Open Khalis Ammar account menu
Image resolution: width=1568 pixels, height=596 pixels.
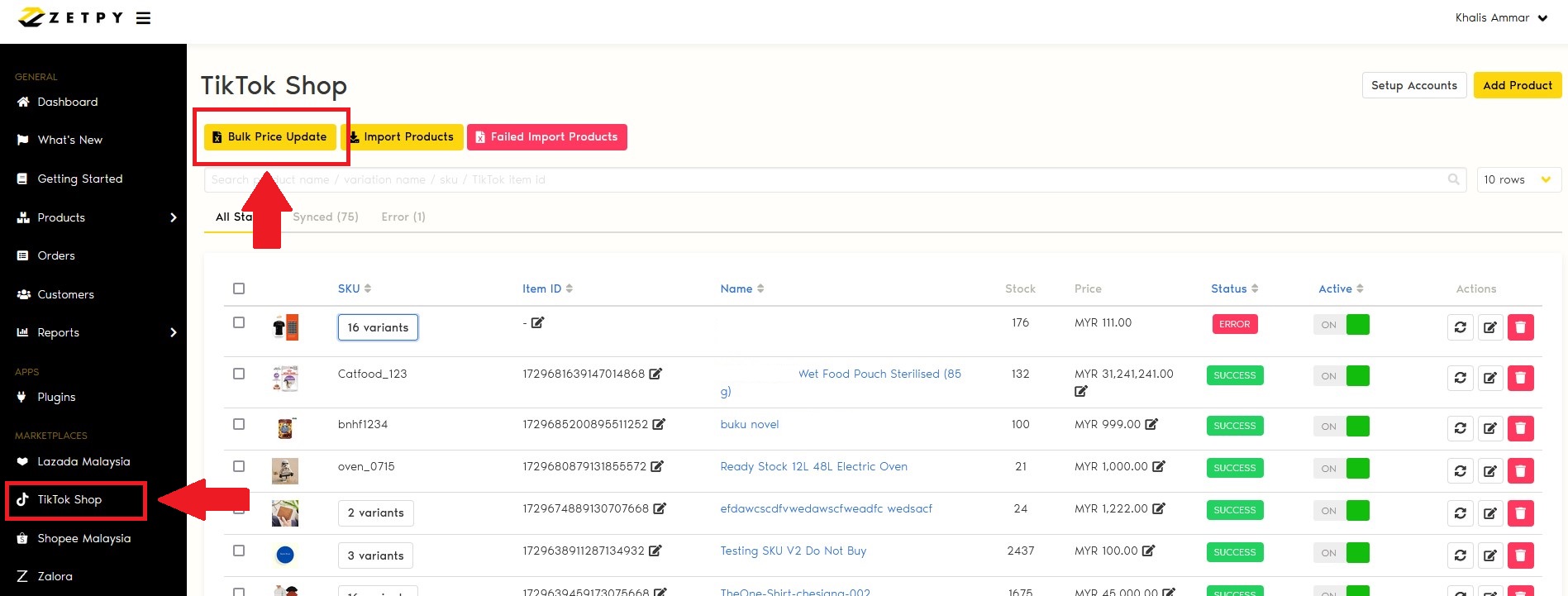pos(1501,18)
